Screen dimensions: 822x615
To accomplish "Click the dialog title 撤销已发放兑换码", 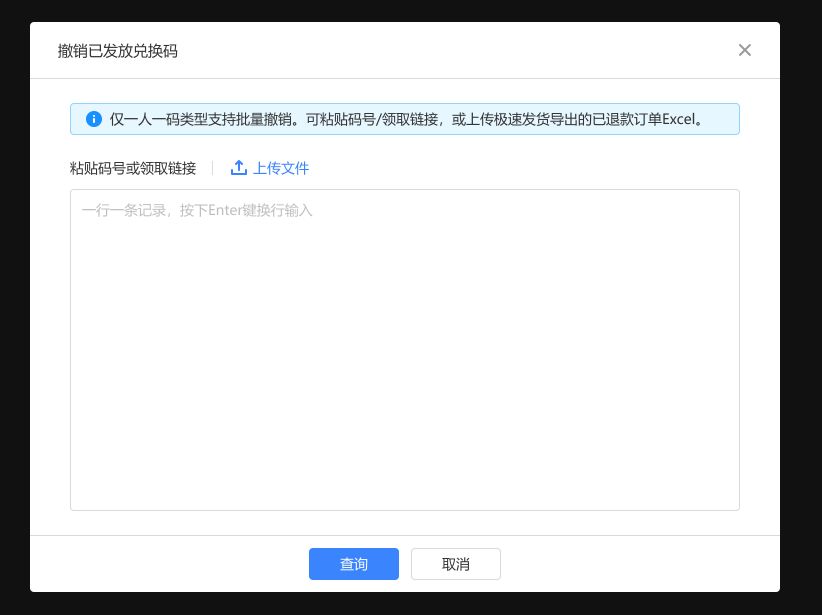I will click(117, 51).
